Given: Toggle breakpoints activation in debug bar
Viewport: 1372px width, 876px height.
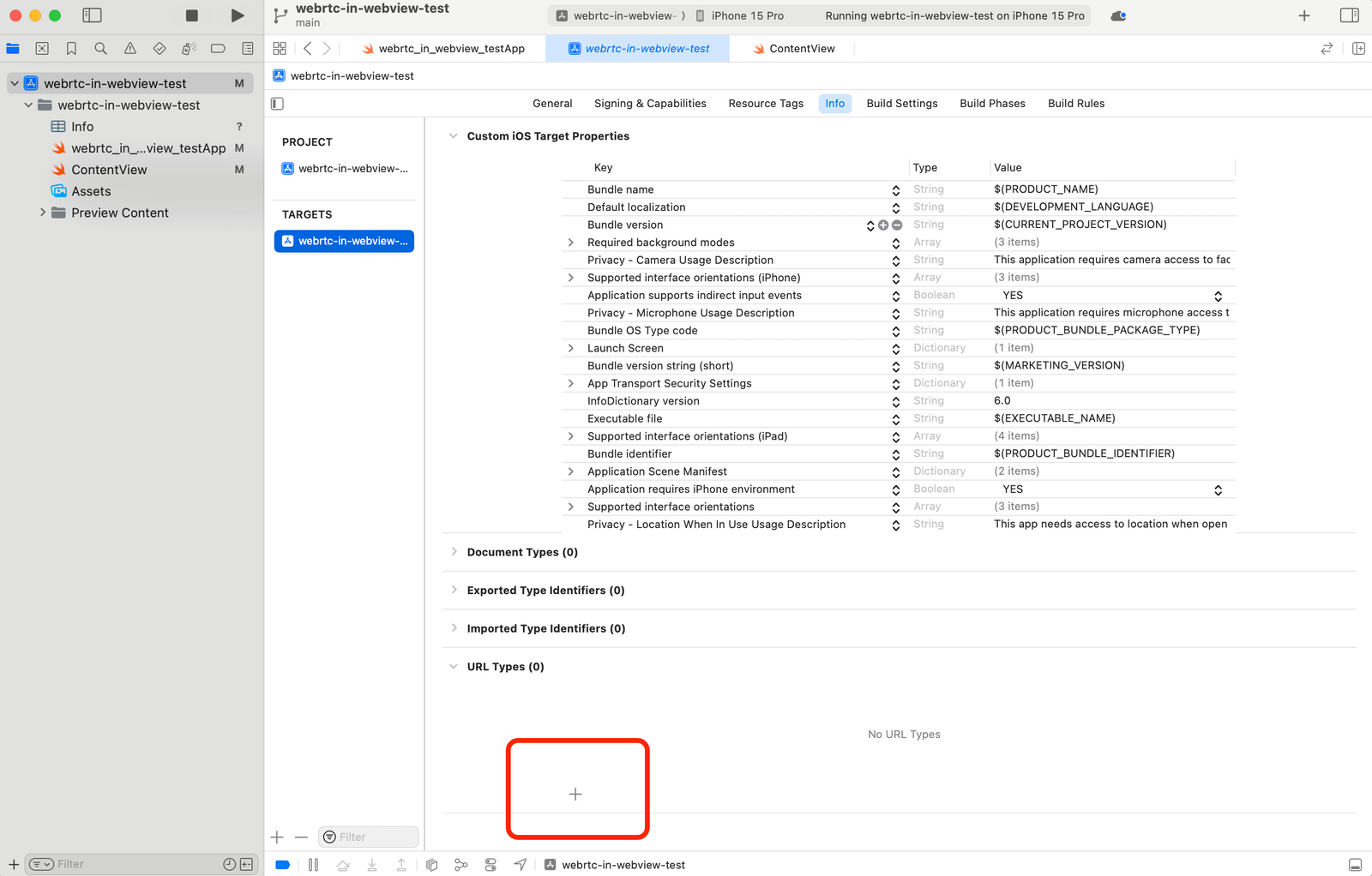Looking at the screenshot, I should [x=282, y=865].
